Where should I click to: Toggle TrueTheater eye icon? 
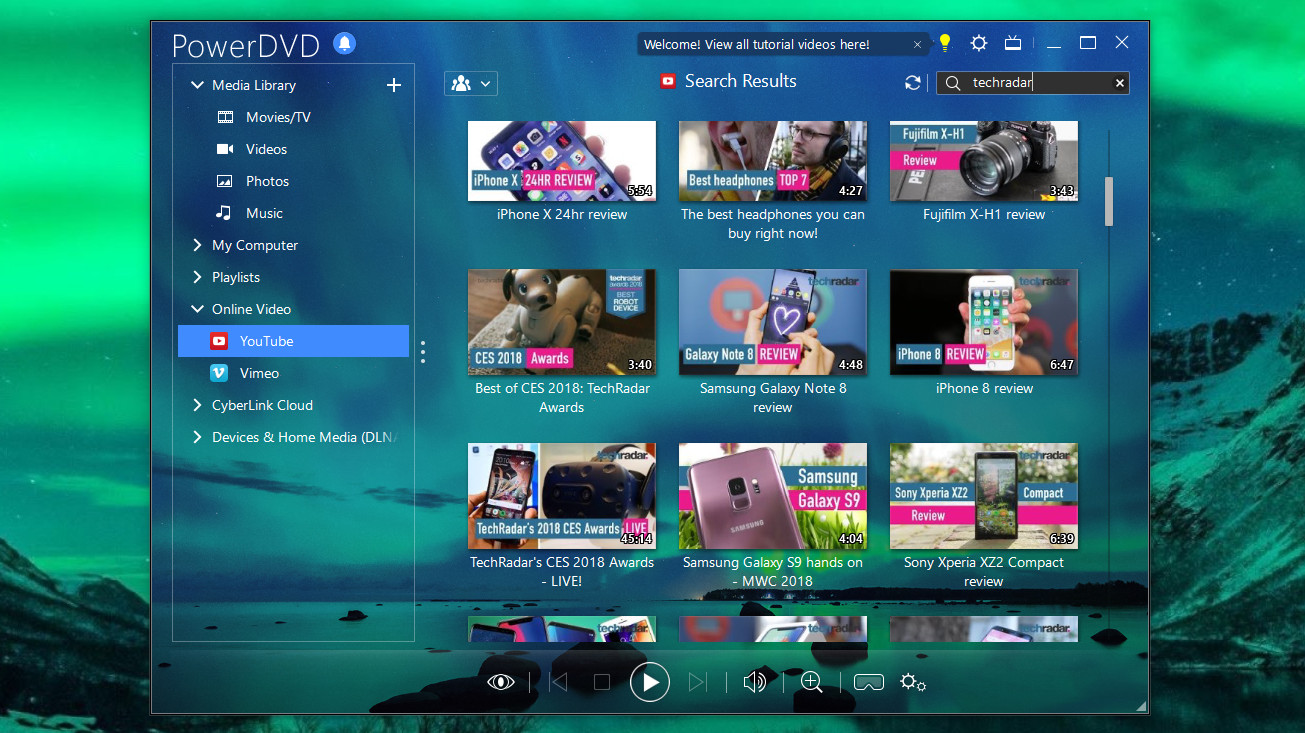coord(501,682)
